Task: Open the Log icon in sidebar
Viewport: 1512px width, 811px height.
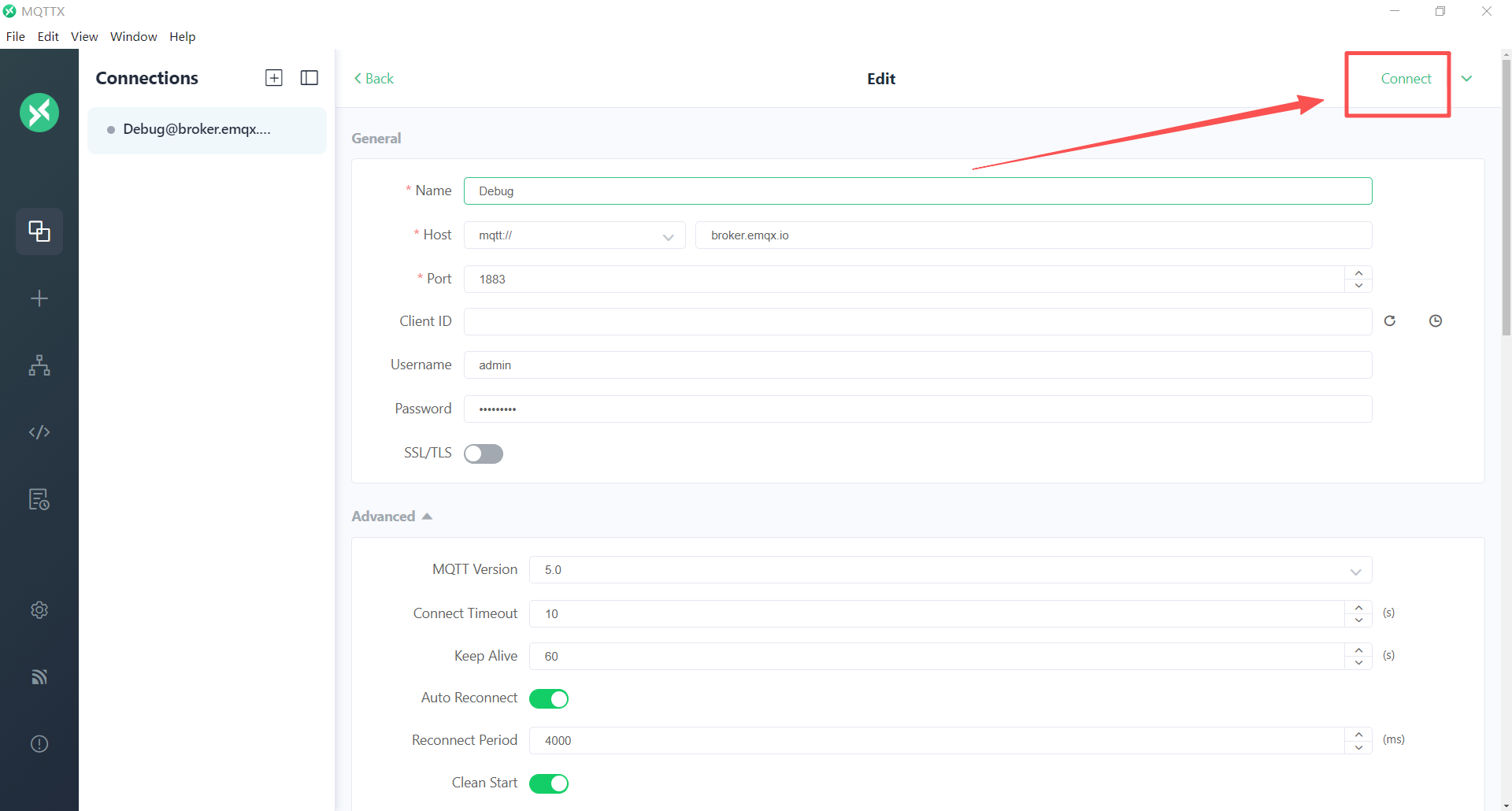Action: pos(39,499)
